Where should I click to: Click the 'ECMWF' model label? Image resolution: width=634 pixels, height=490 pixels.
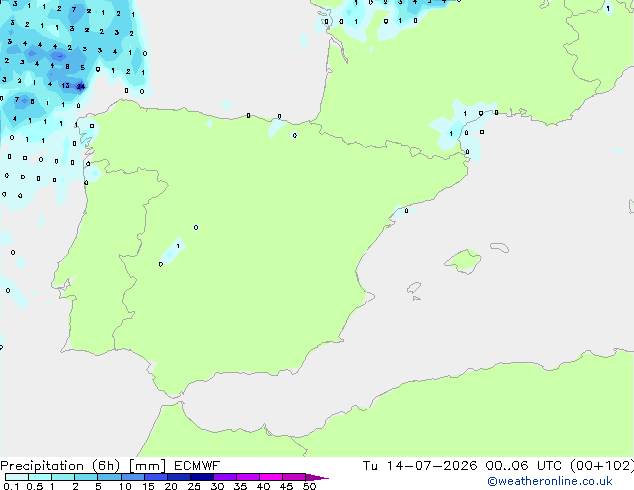coord(197,466)
